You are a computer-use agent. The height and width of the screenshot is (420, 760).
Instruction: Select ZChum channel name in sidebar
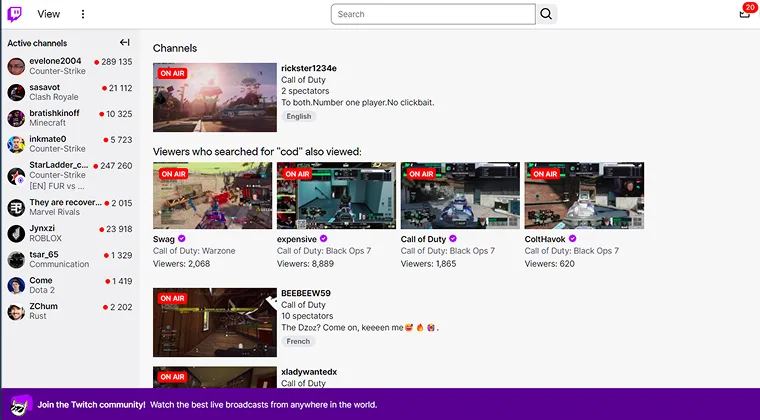[x=43, y=306]
